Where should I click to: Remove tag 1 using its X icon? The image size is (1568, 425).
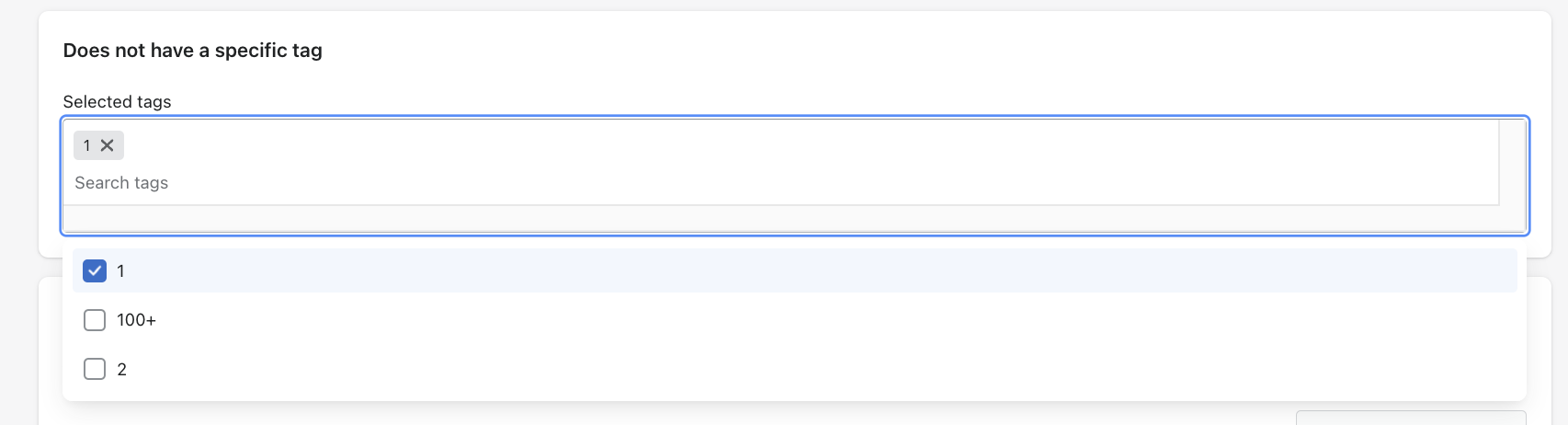(107, 145)
